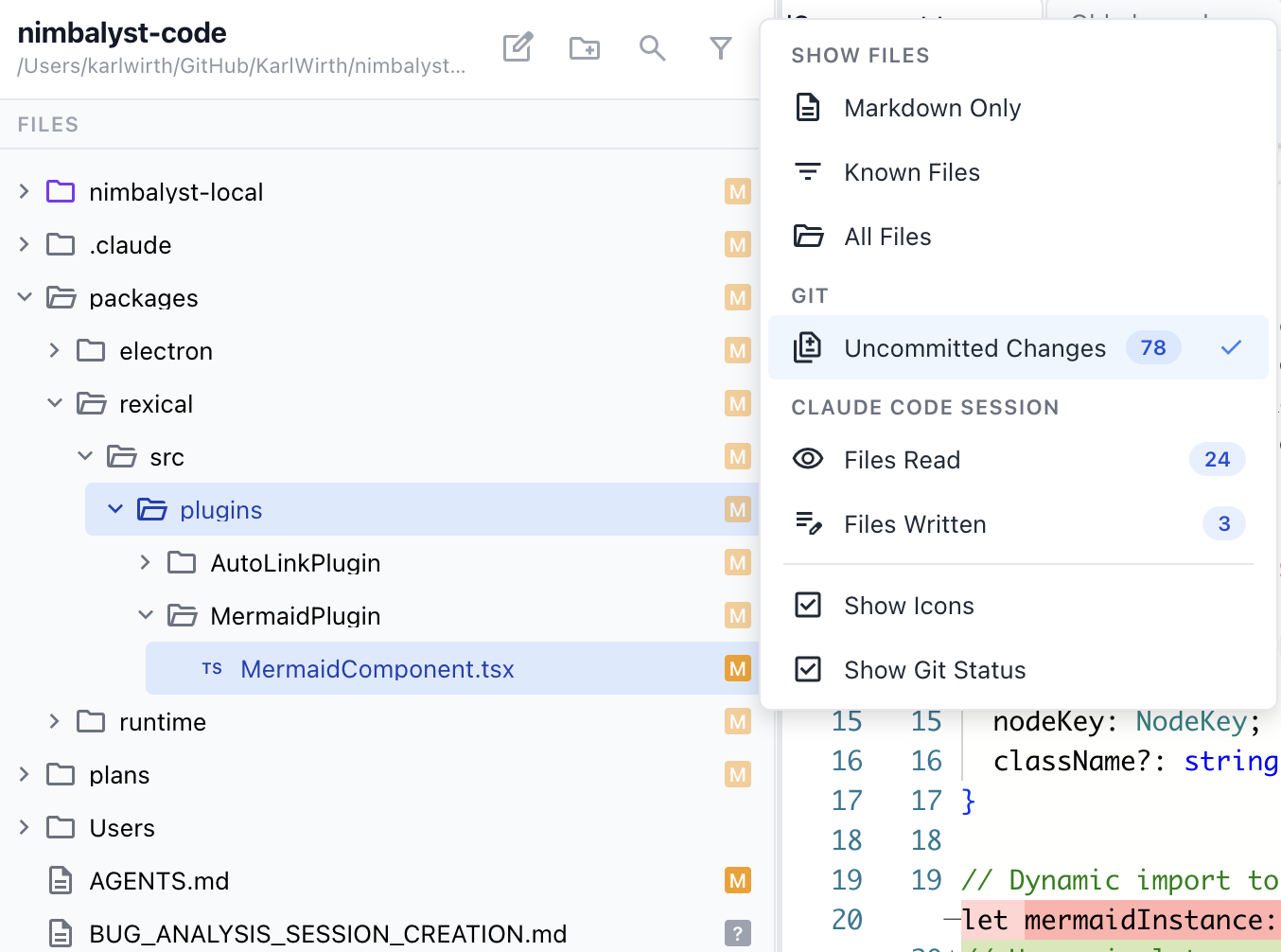
Task: Click the Files Written pencil-lines icon
Action: coord(808,523)
